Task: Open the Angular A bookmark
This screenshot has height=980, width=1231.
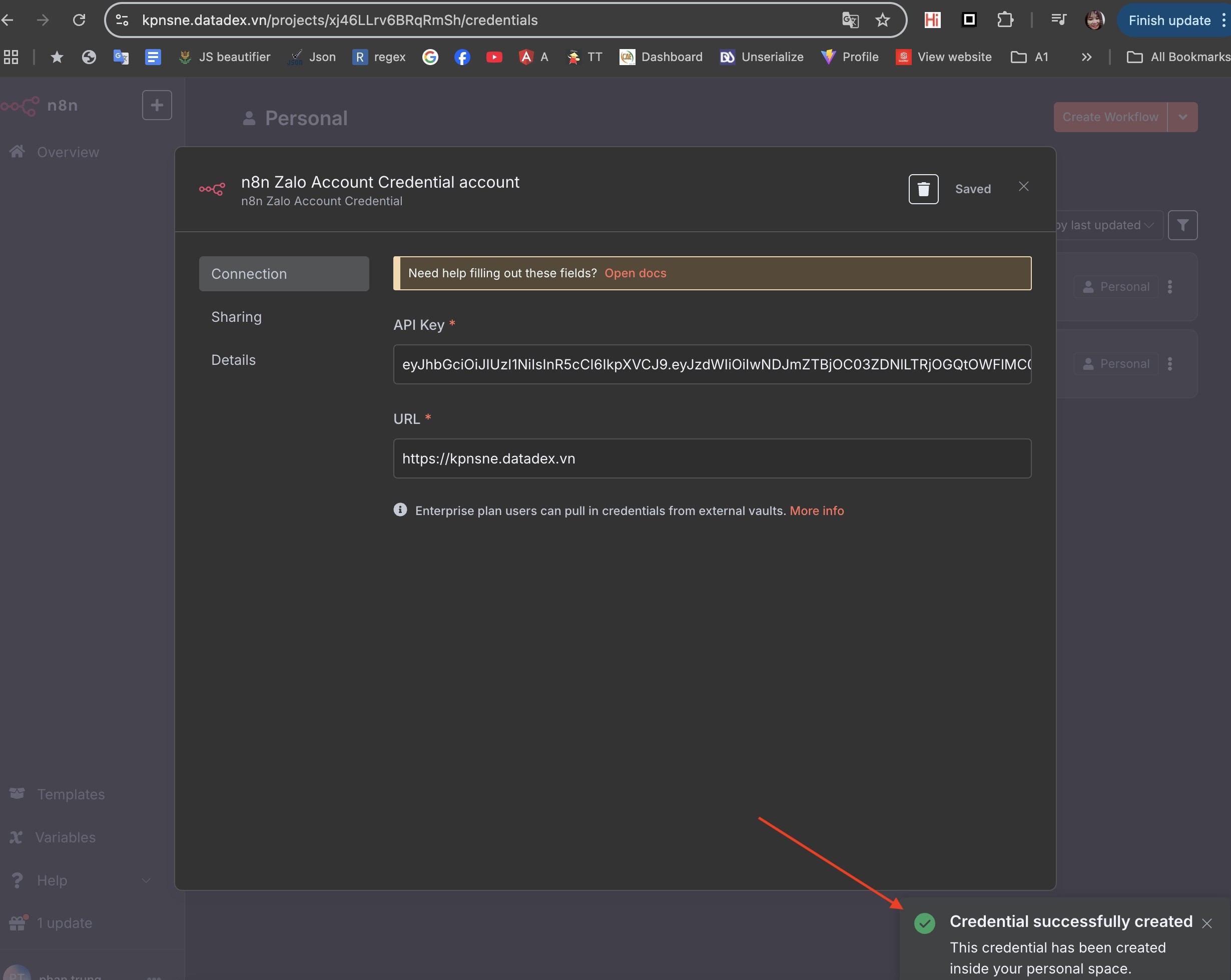Action: [534, 57]
